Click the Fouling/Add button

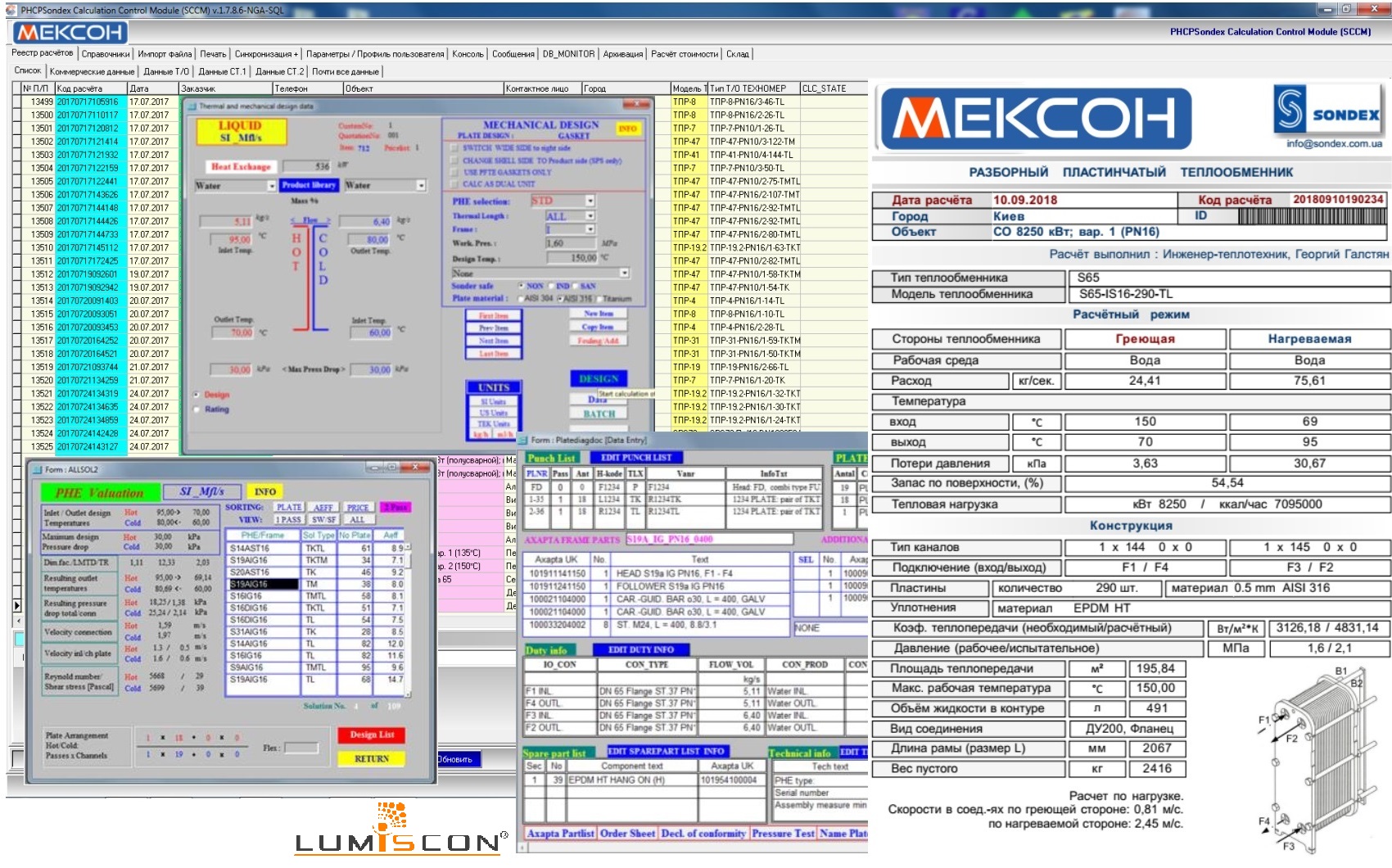click(x=598, y=341)
